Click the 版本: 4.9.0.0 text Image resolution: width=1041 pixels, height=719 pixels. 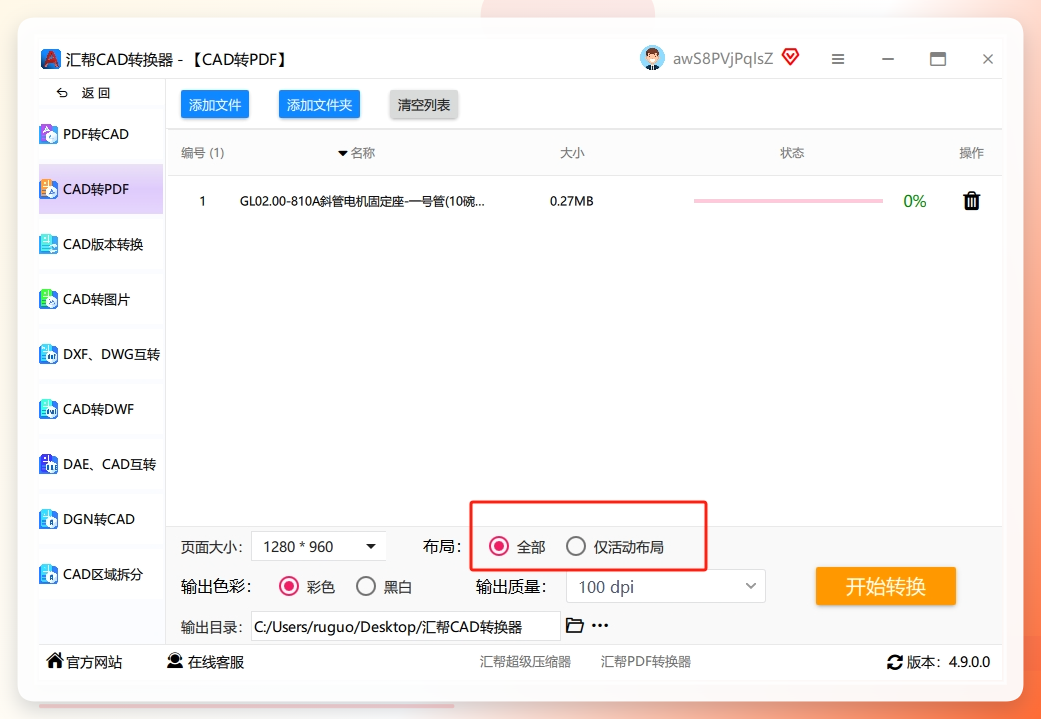click(x=949, y=662)
